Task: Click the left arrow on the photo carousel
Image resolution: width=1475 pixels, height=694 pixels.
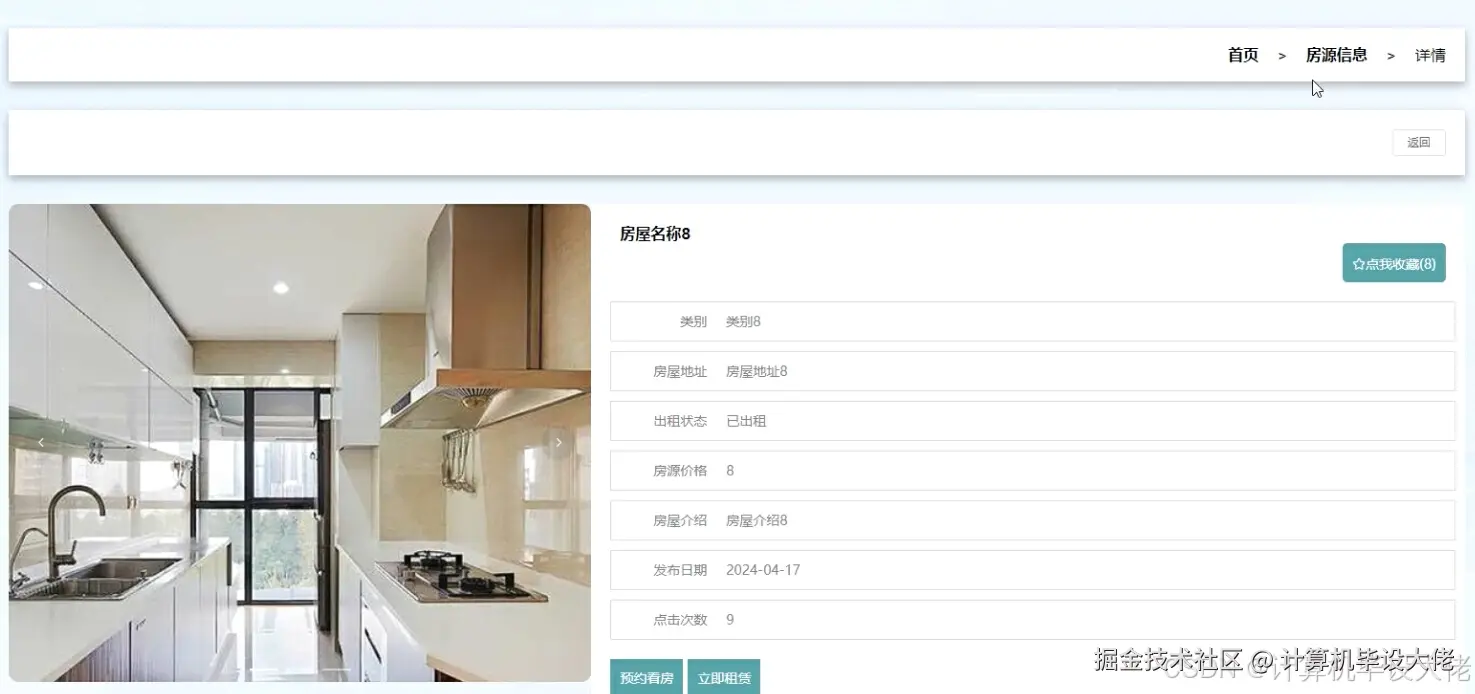Action: pyautogui.click(x=40, y=441)
